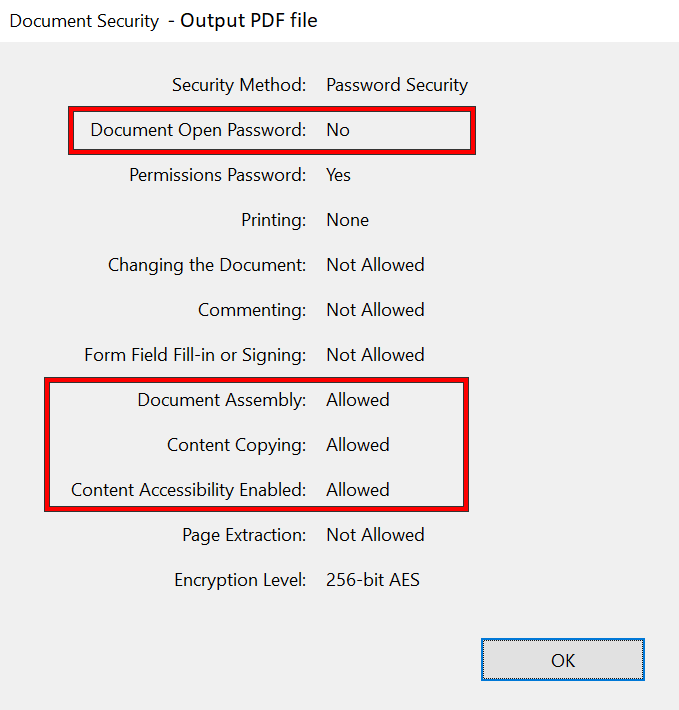Click the 256-bit AES encryption value
This screenshot has height=710, width=679.
point(373,580)
